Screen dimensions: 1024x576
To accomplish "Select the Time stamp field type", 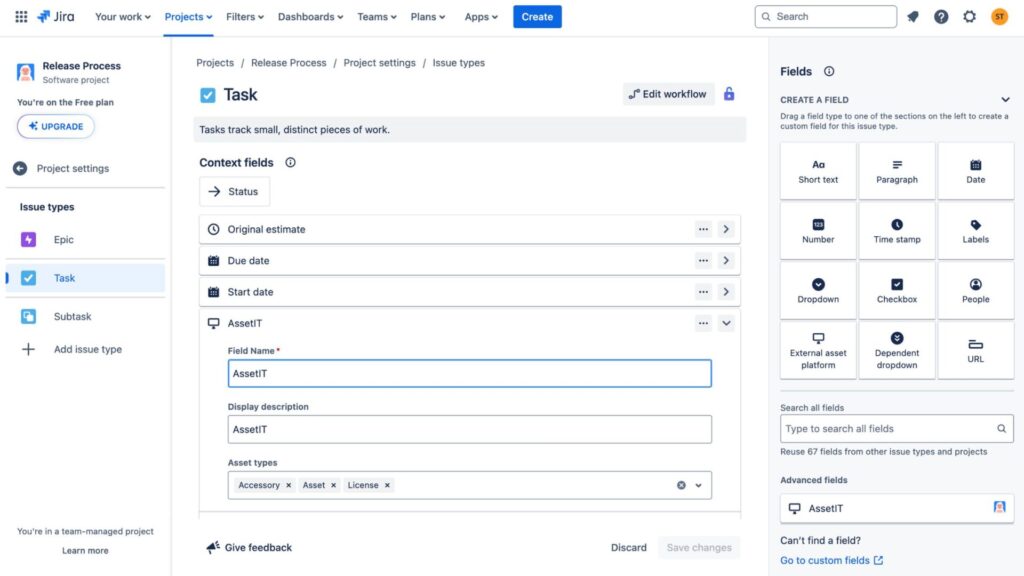I will [897, 230].
